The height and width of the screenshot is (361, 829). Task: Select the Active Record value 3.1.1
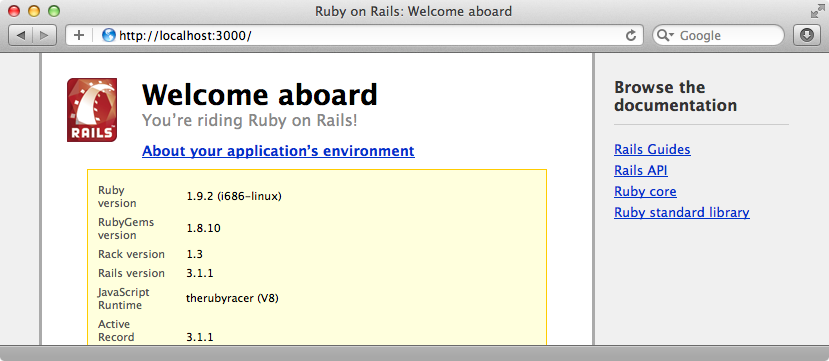[x=199, y=337]
